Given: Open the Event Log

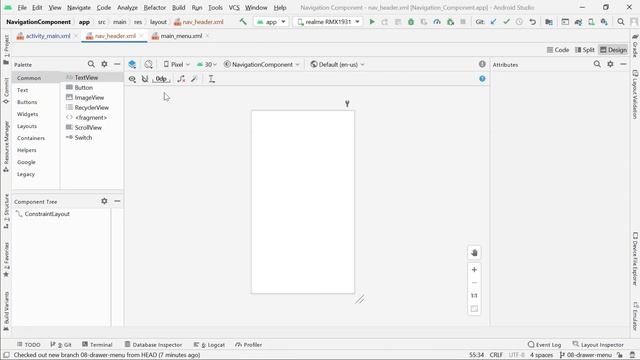Looking at the screenshot, I should click(544, 344).
